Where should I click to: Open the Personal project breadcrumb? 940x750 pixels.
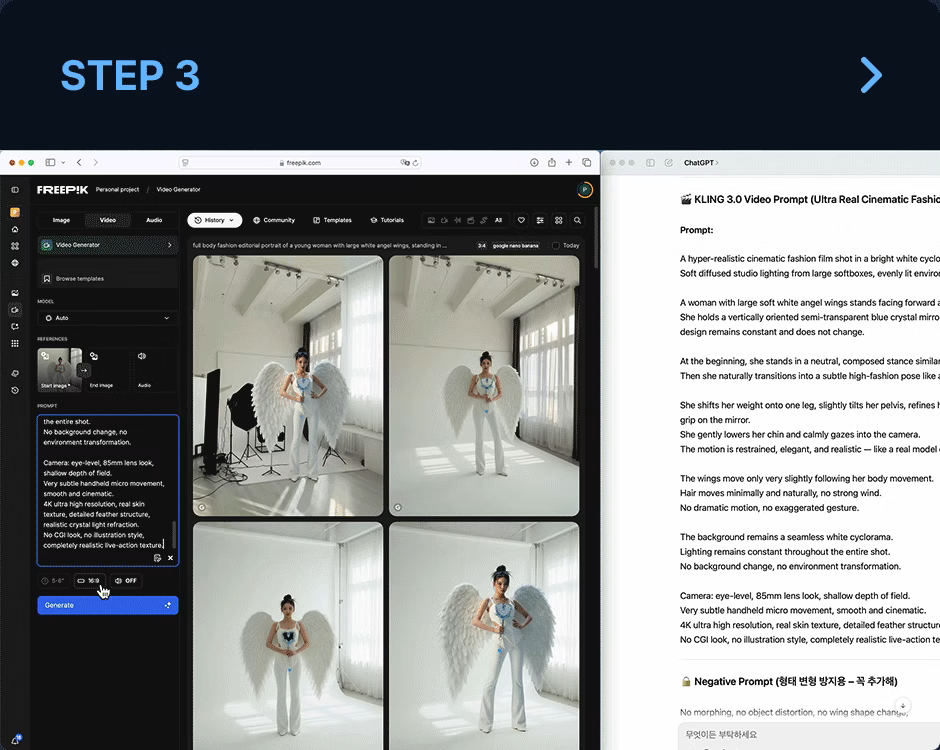[x=118, y=189]
